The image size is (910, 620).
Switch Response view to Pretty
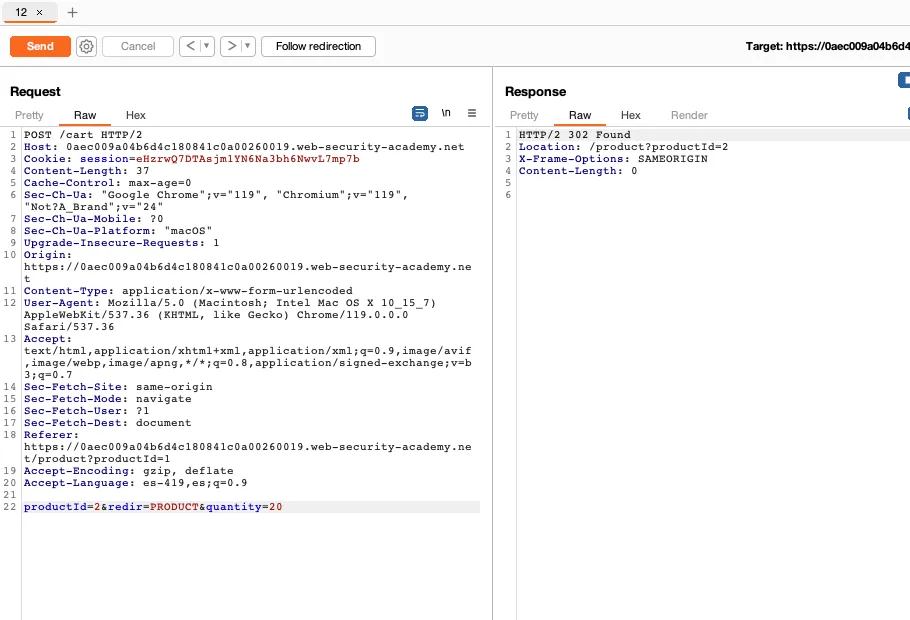(524, 115)
